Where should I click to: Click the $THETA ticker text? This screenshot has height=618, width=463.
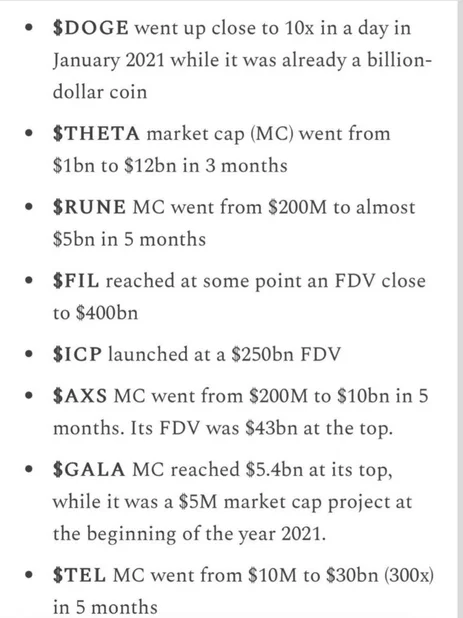point(96,134)
